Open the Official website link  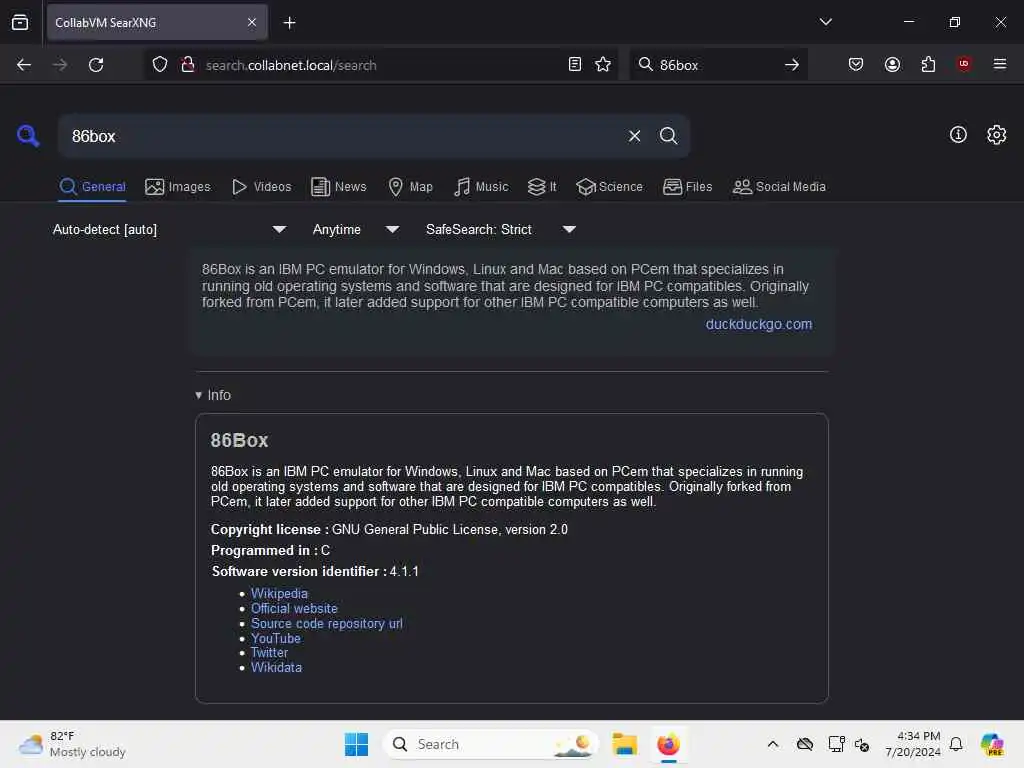(294, 608)
